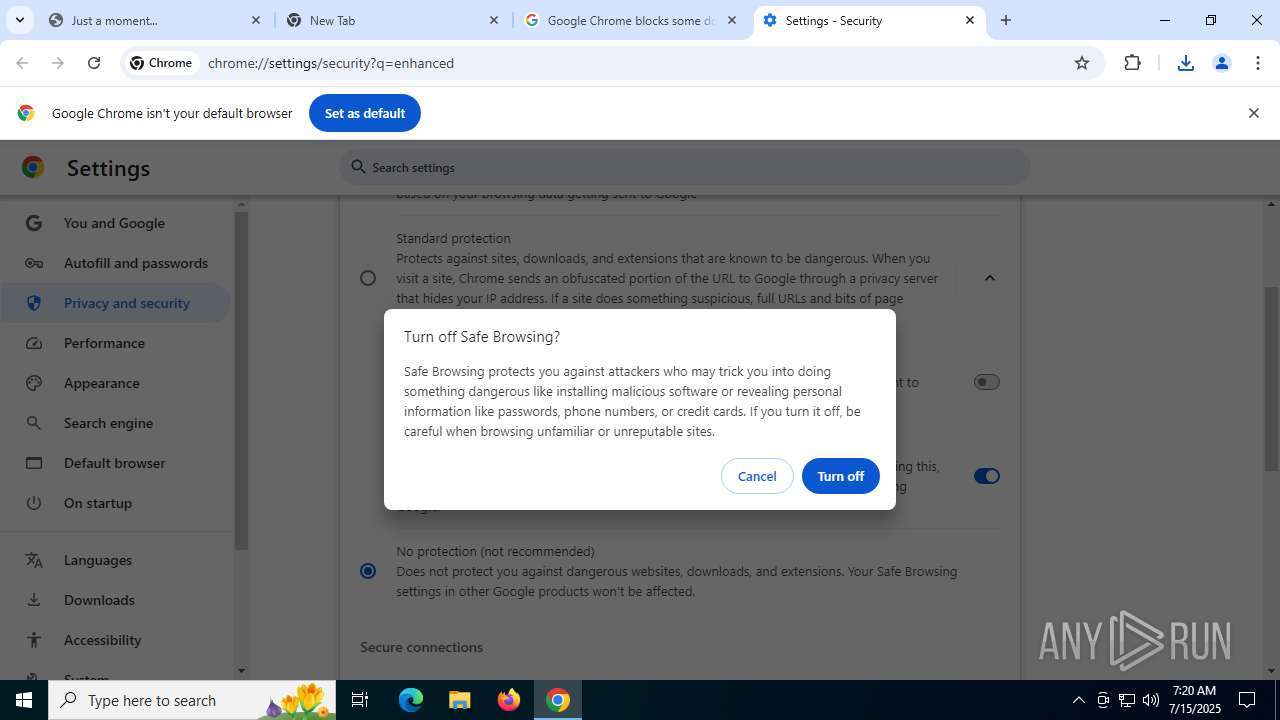This screenshot has height=720, width=1280.
Task: Open Chrome three-dot menu
Action: coord(1257,63)
